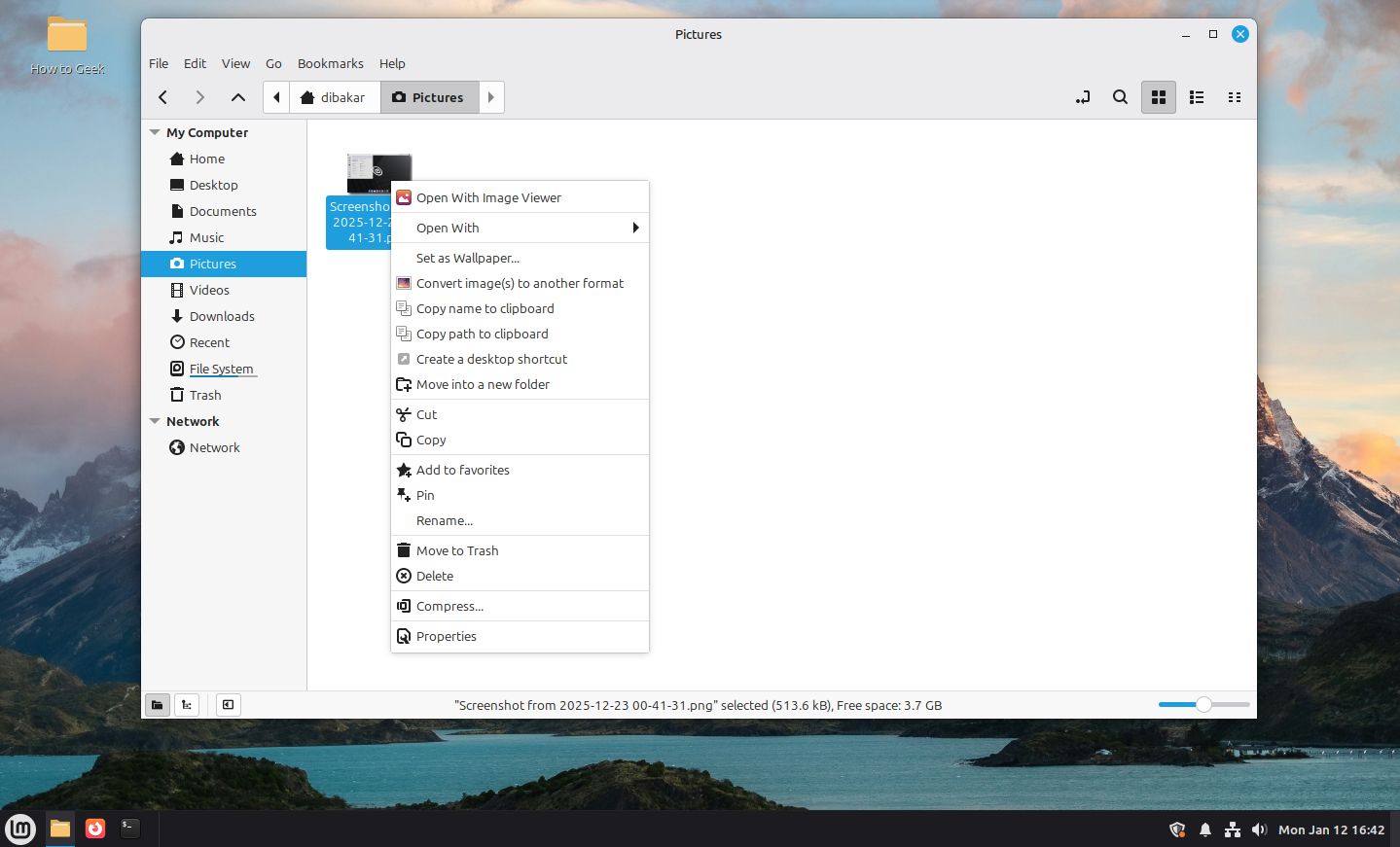Image resolution: width=1400 pixels, height=847 pixels.
Task: Open the Bookmarks menu
Action: [x=330, y=63]
